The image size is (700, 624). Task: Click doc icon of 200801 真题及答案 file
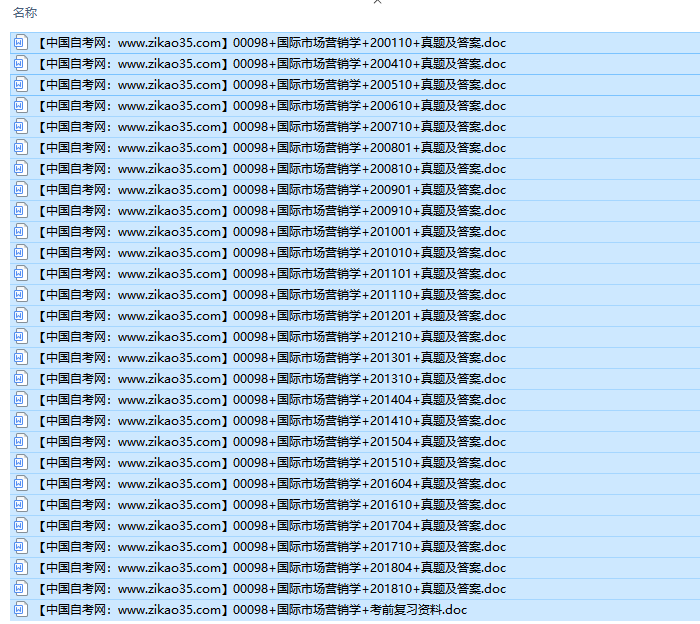click(21, 147)
